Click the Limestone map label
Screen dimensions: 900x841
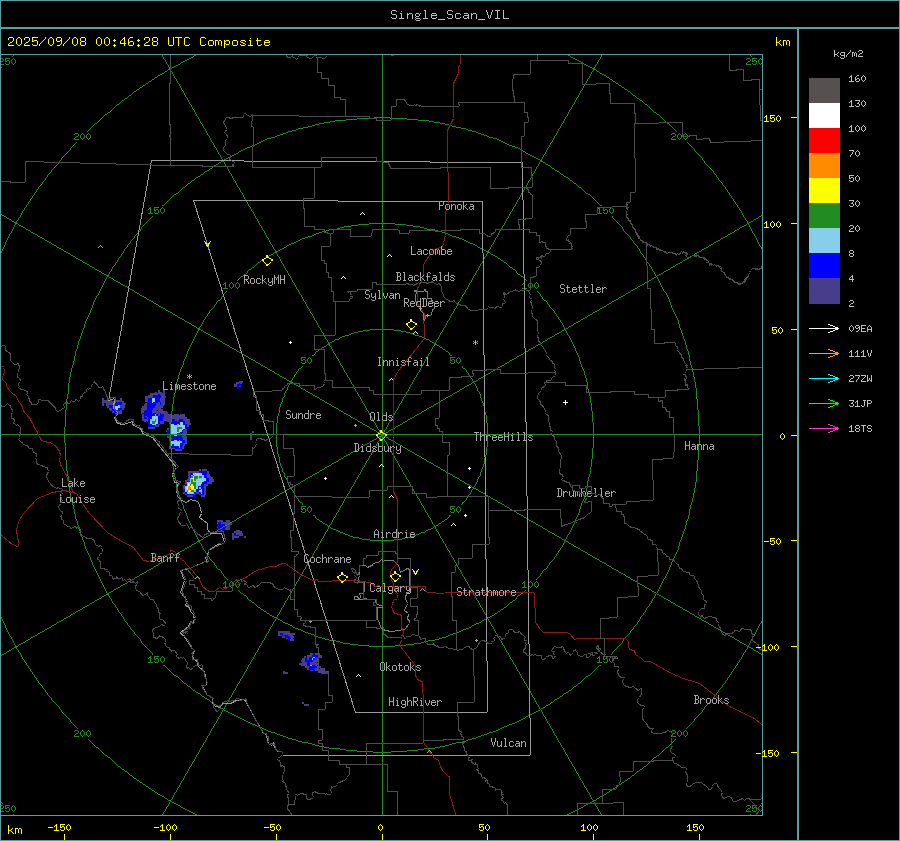tap(189, 386)
